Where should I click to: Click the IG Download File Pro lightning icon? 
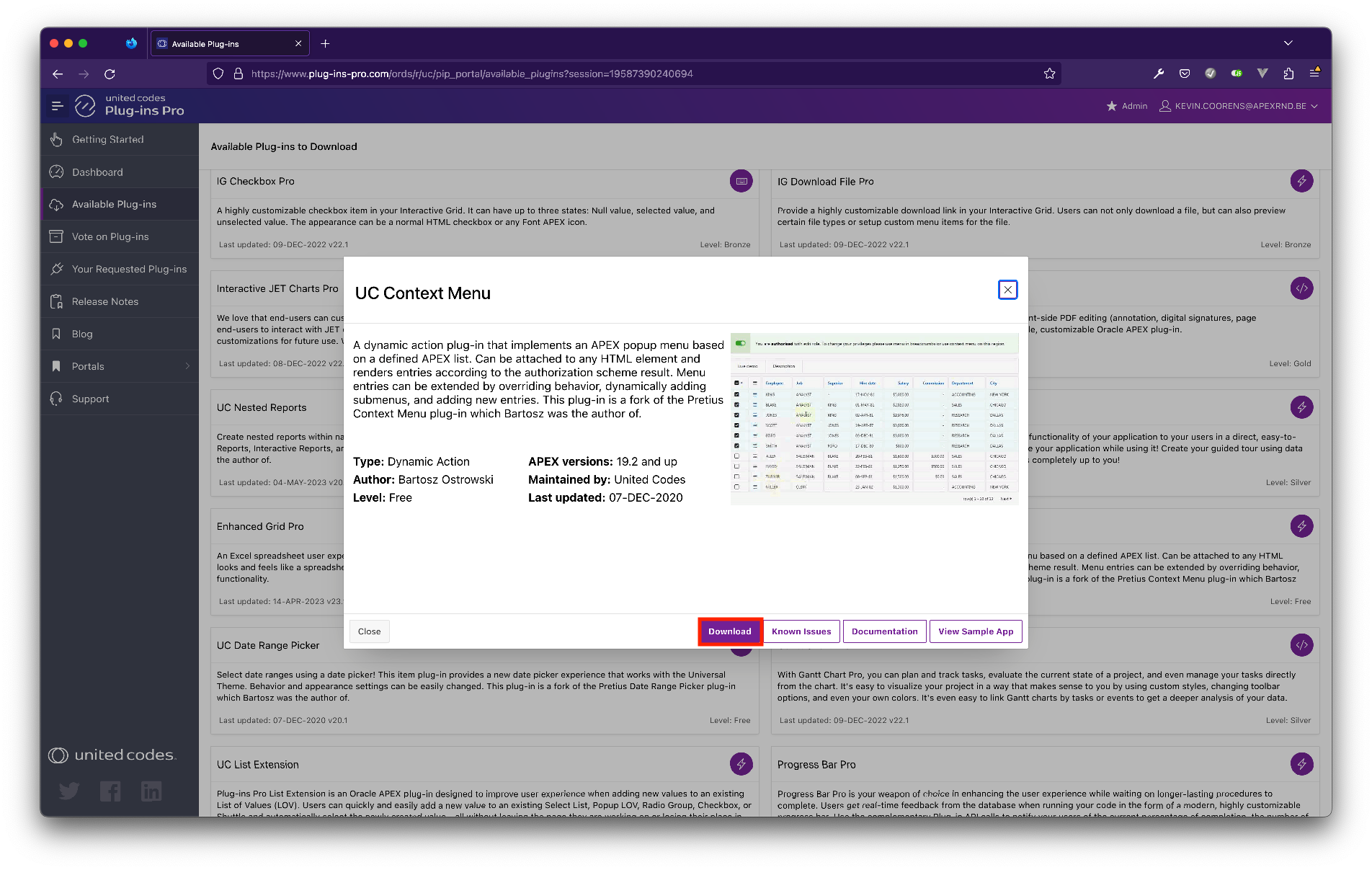tap(1301, 181)
